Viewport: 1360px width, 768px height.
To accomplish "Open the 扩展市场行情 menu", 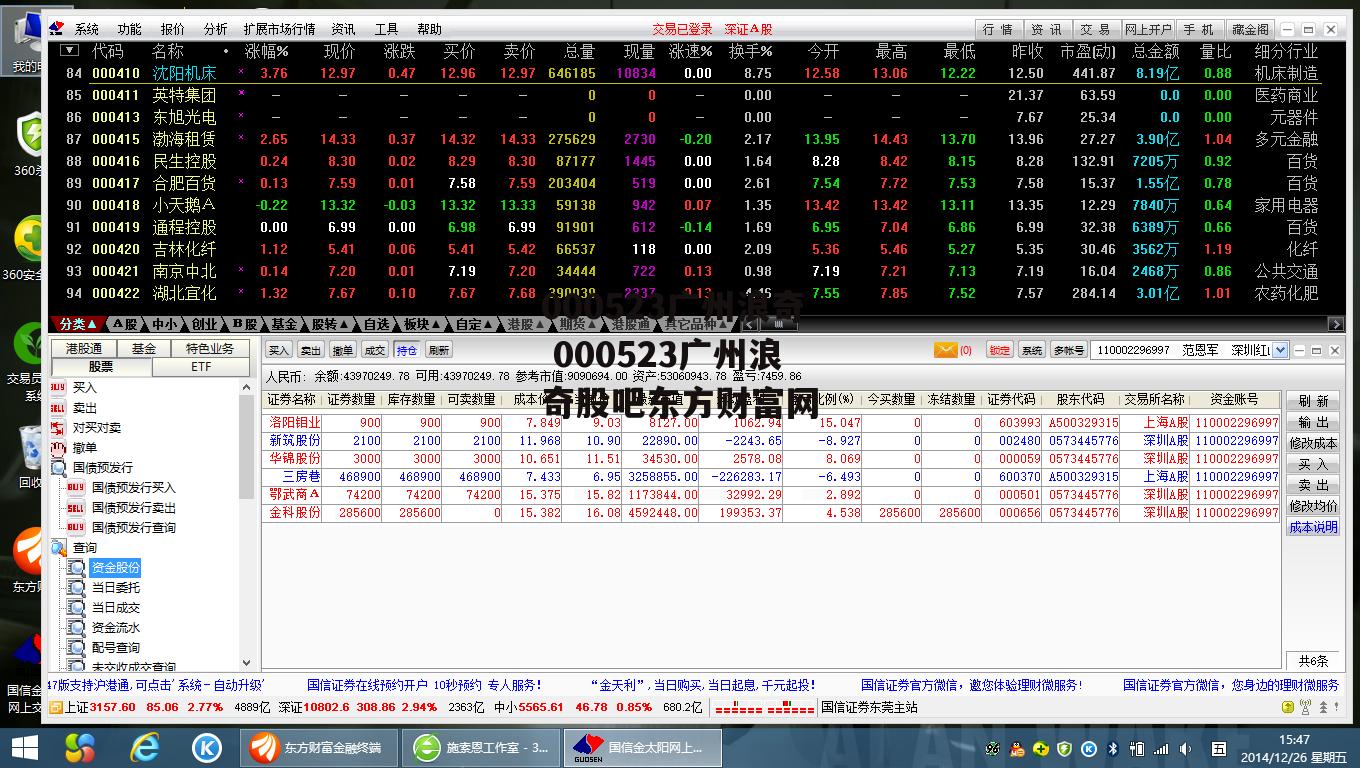I will coord(279,29).
